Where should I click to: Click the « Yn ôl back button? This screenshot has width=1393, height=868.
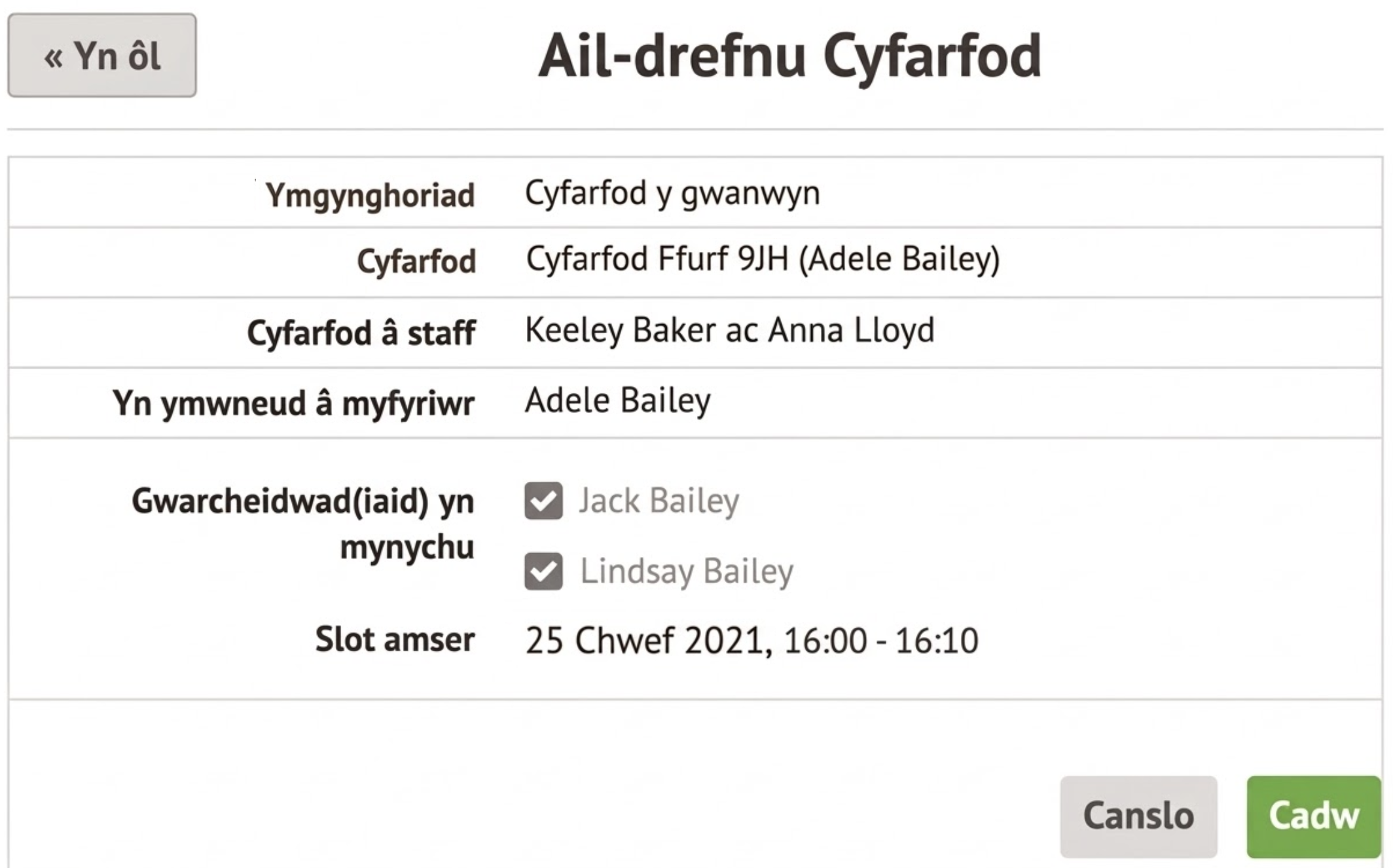pyautogui.click(x=102, y=56)
